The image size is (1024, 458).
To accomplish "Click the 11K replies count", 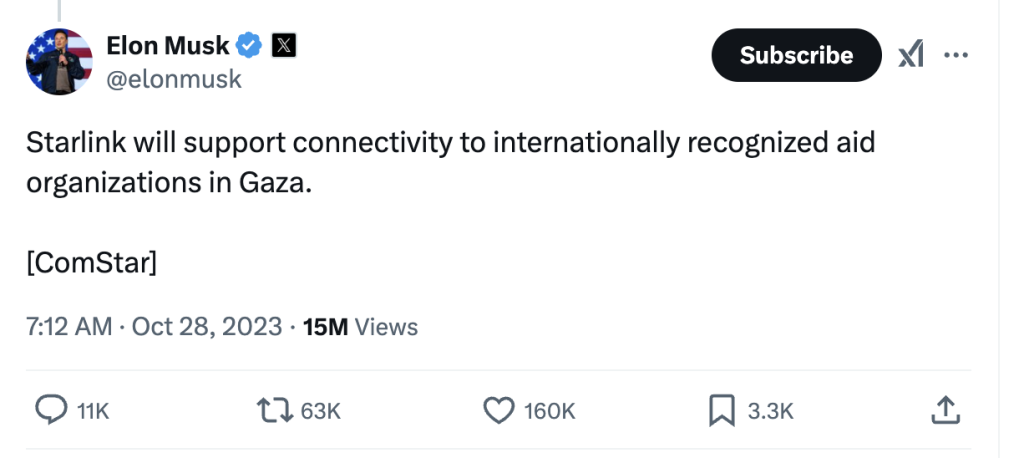I will coord(93,410).
